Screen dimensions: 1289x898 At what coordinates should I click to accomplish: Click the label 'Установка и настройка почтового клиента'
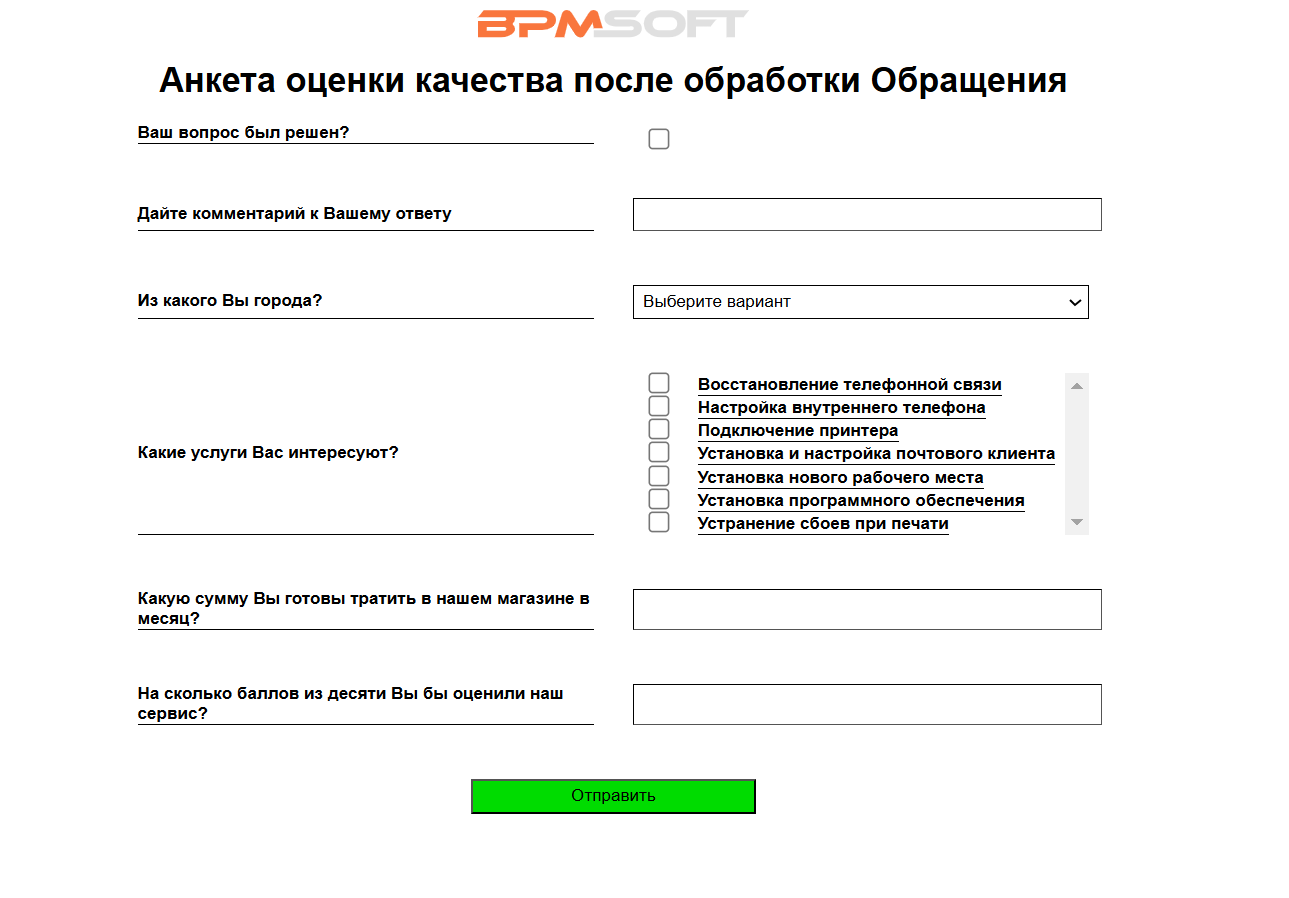point(876,454)
